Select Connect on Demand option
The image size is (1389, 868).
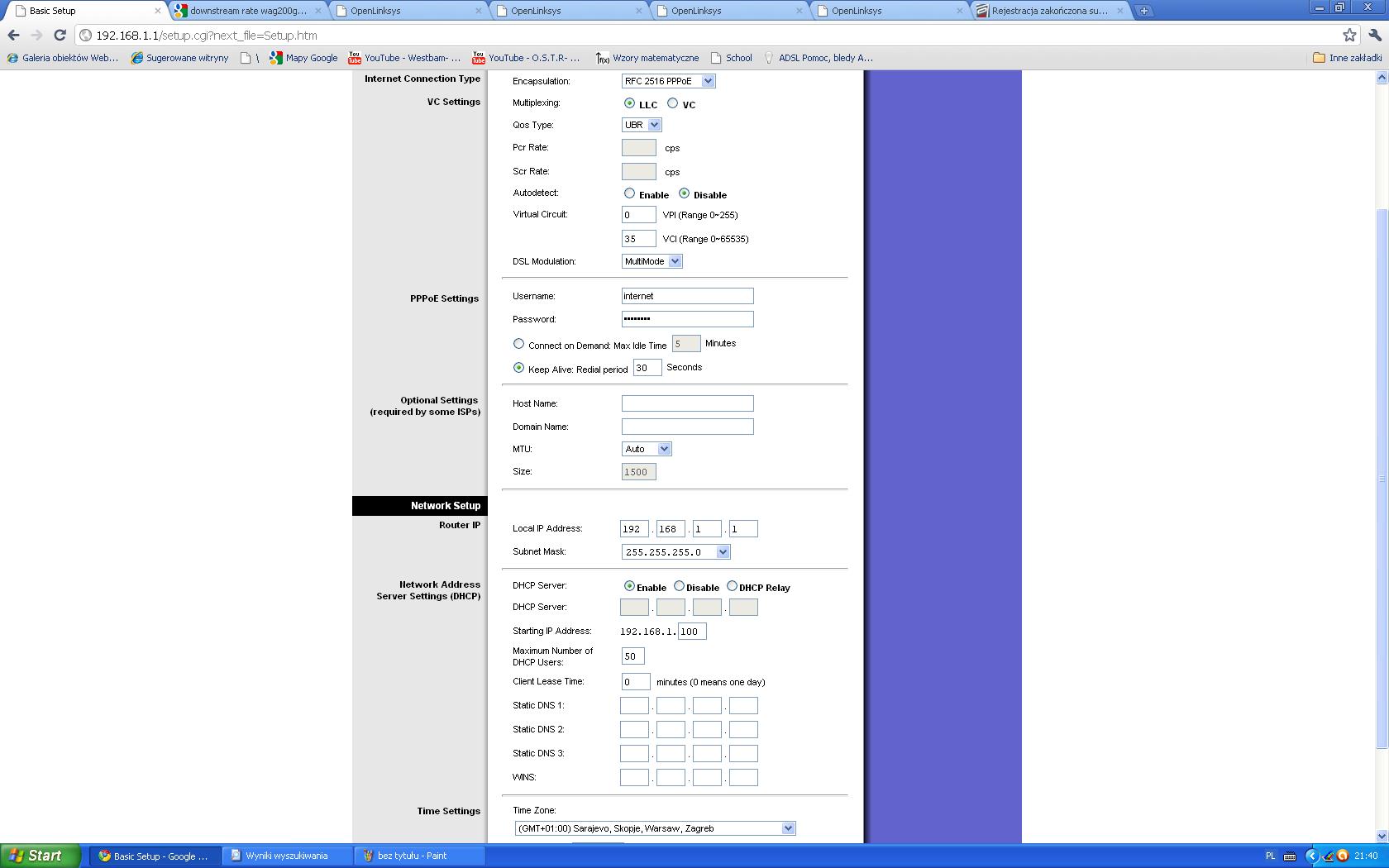coord(519,344)
